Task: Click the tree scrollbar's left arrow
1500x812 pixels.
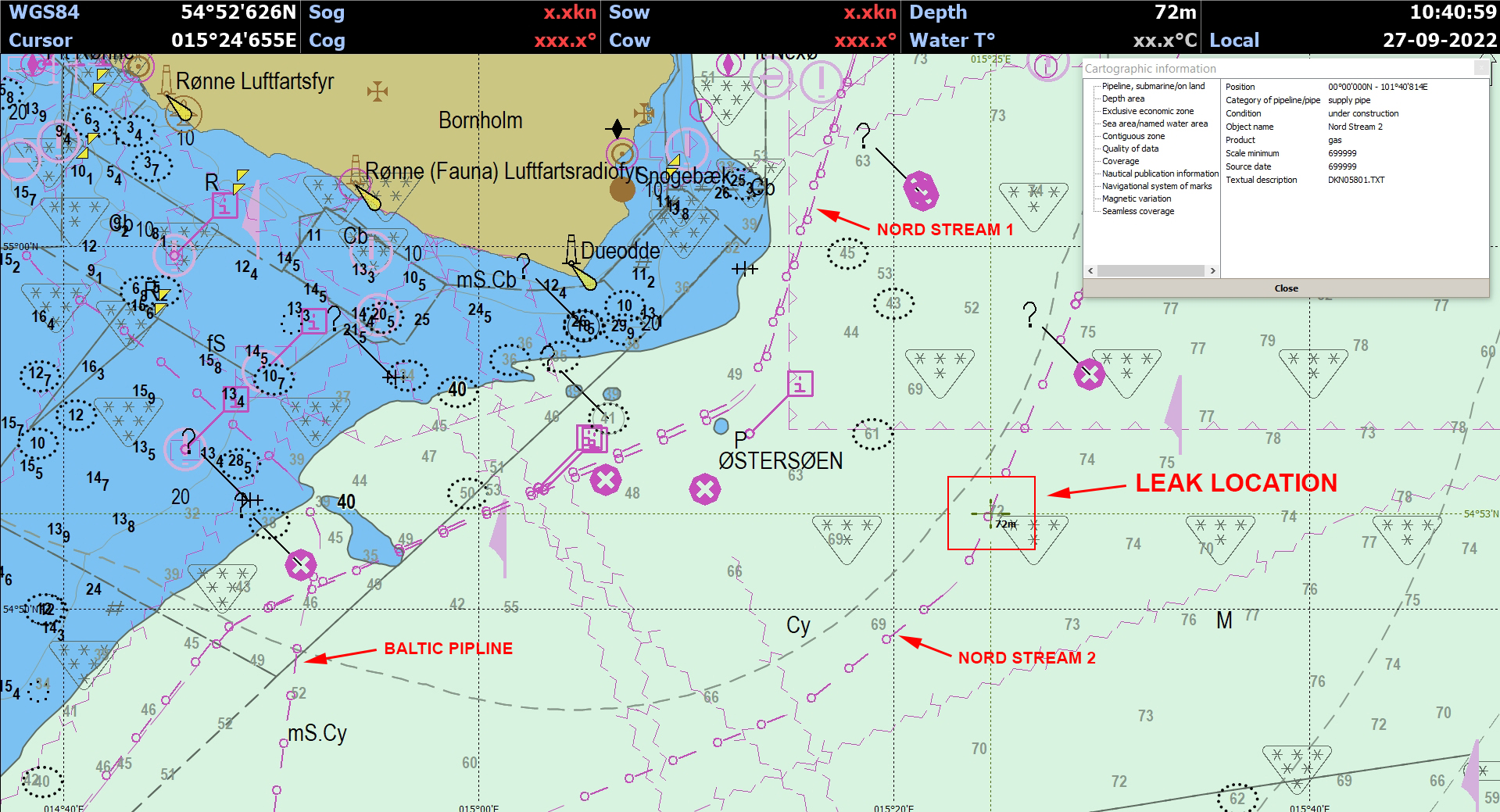Action: pos(1090,270)
